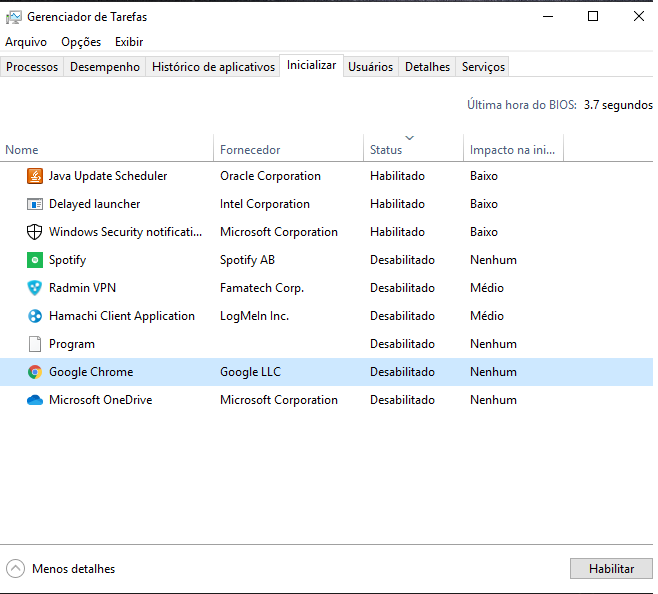Viewport: 658px width, 594px height.
Task: Sort by Impacto na inicialização header
Action: point(513,150)
